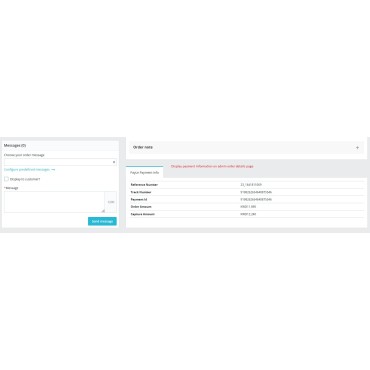
Task: Click the message textarea resize handle
Action: 103,210
